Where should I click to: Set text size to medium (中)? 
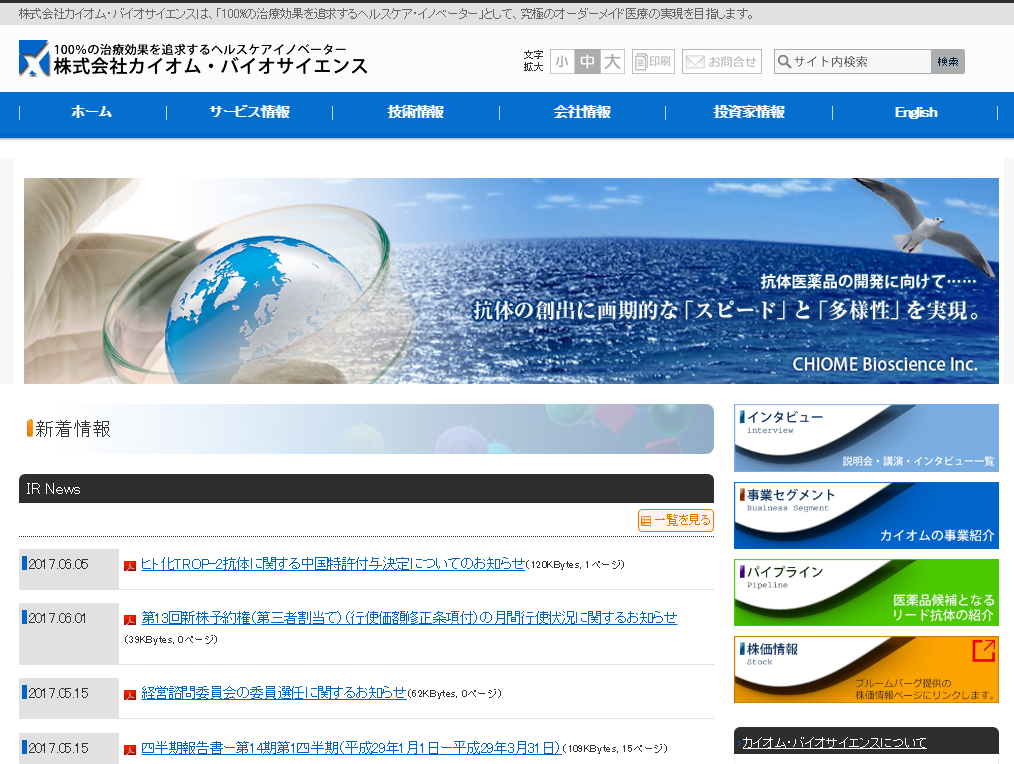(x=587, y=61)
